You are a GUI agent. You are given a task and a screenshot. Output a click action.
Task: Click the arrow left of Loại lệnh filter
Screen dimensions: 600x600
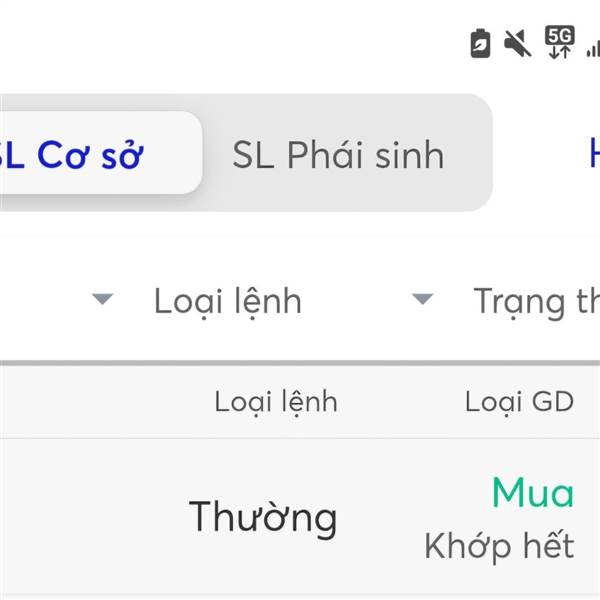click(x=102, y=299)
